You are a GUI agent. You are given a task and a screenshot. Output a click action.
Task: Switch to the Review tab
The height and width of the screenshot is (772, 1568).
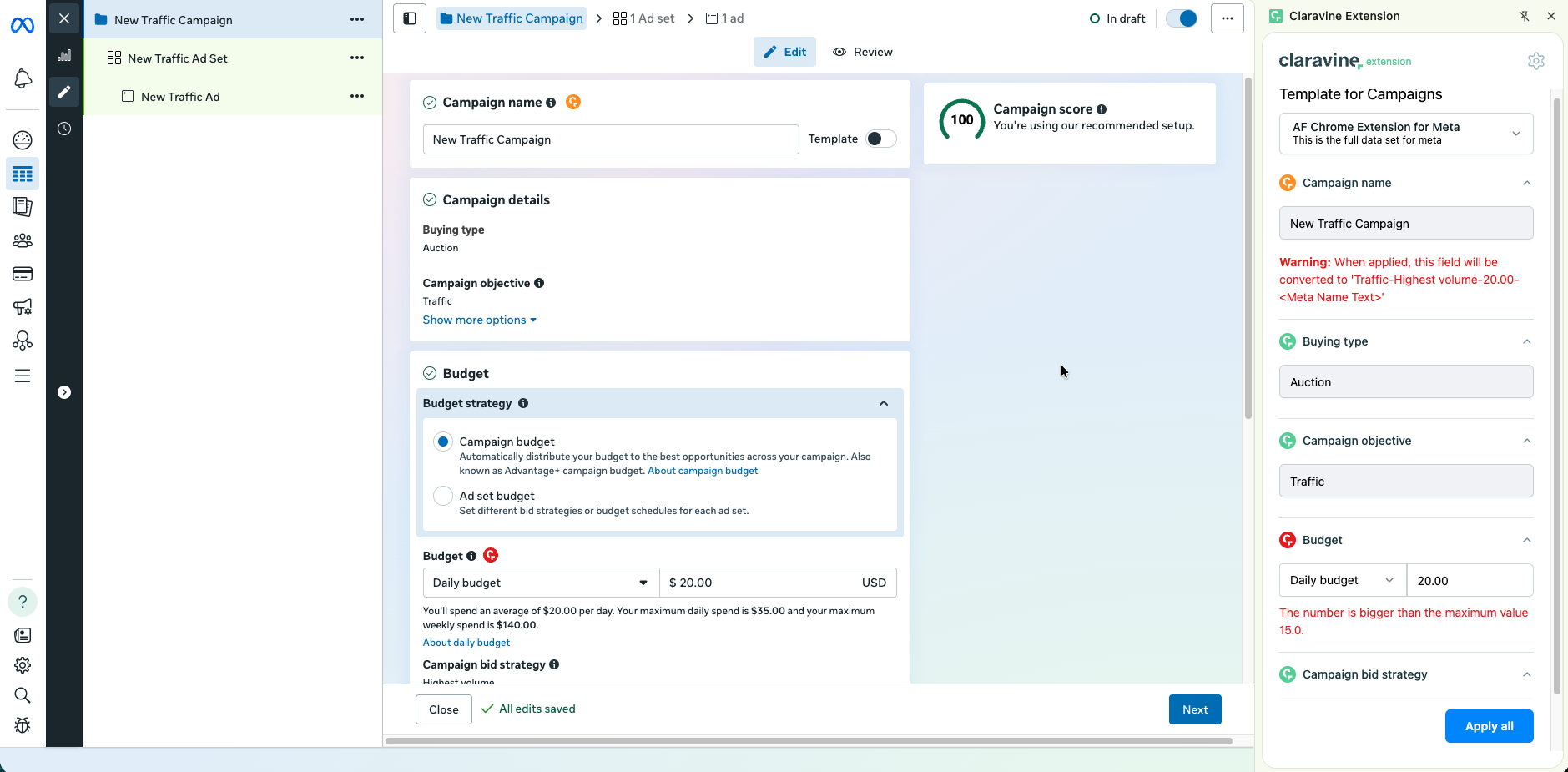click(863, 52)
